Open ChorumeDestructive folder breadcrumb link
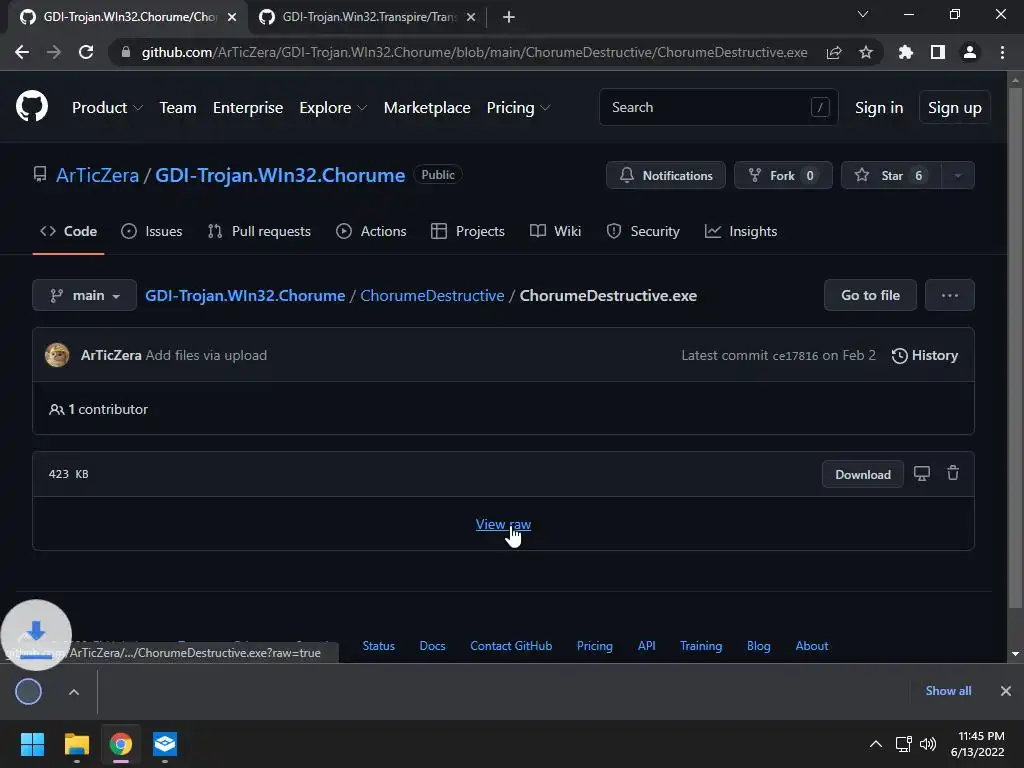Screen dimensions: 1024x768 (432, 295)
